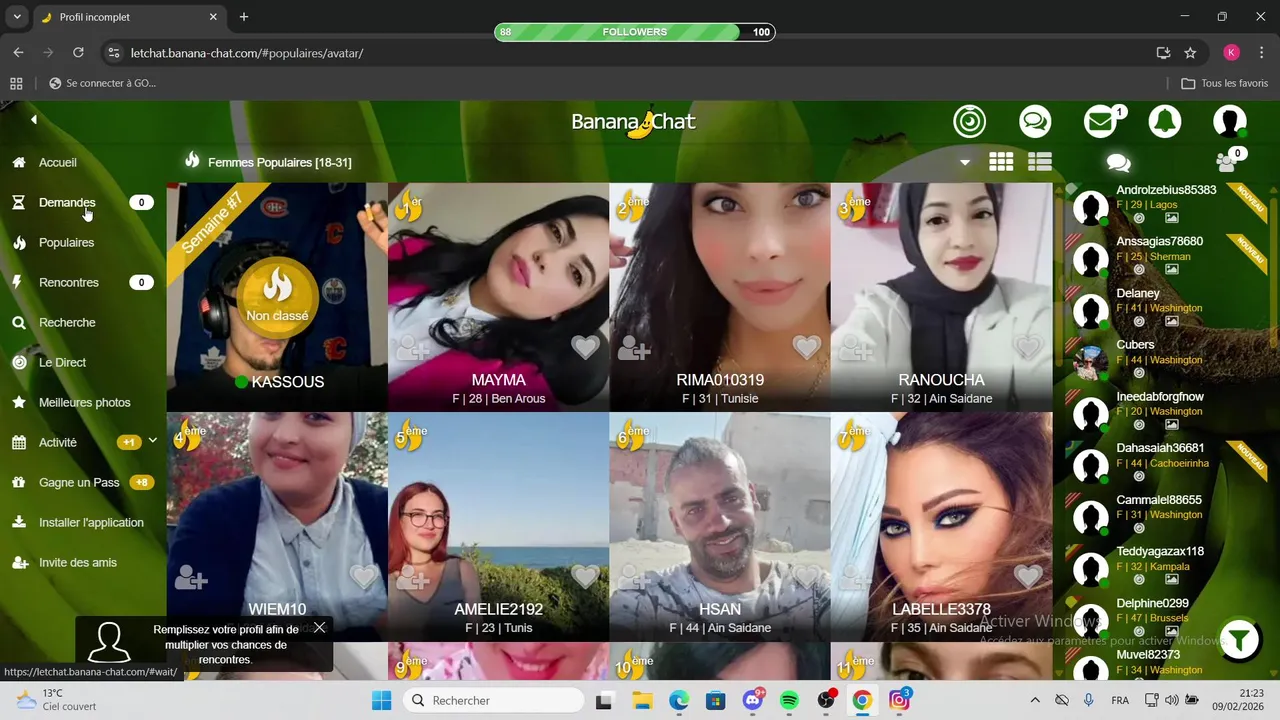This screenshot has height=720, width=1280.
Task: Open the Tous les favoris folder
Action: 1225,83
